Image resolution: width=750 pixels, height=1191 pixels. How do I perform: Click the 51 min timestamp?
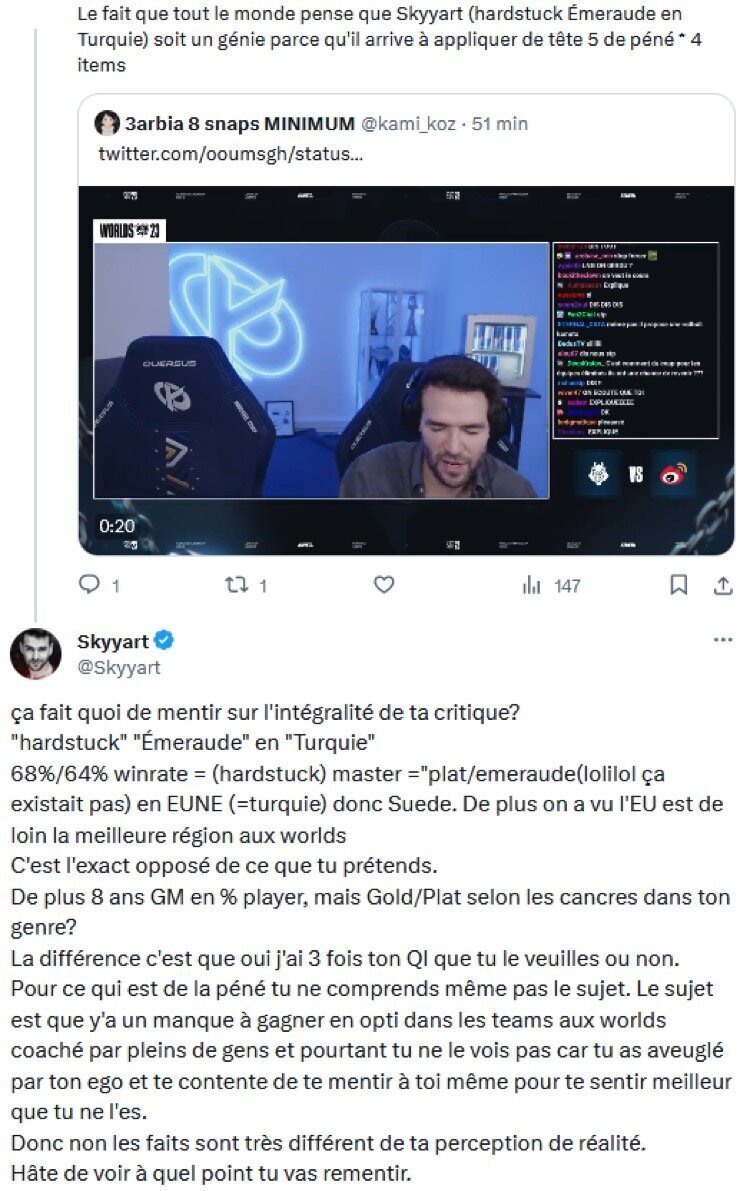coord(499,123)
